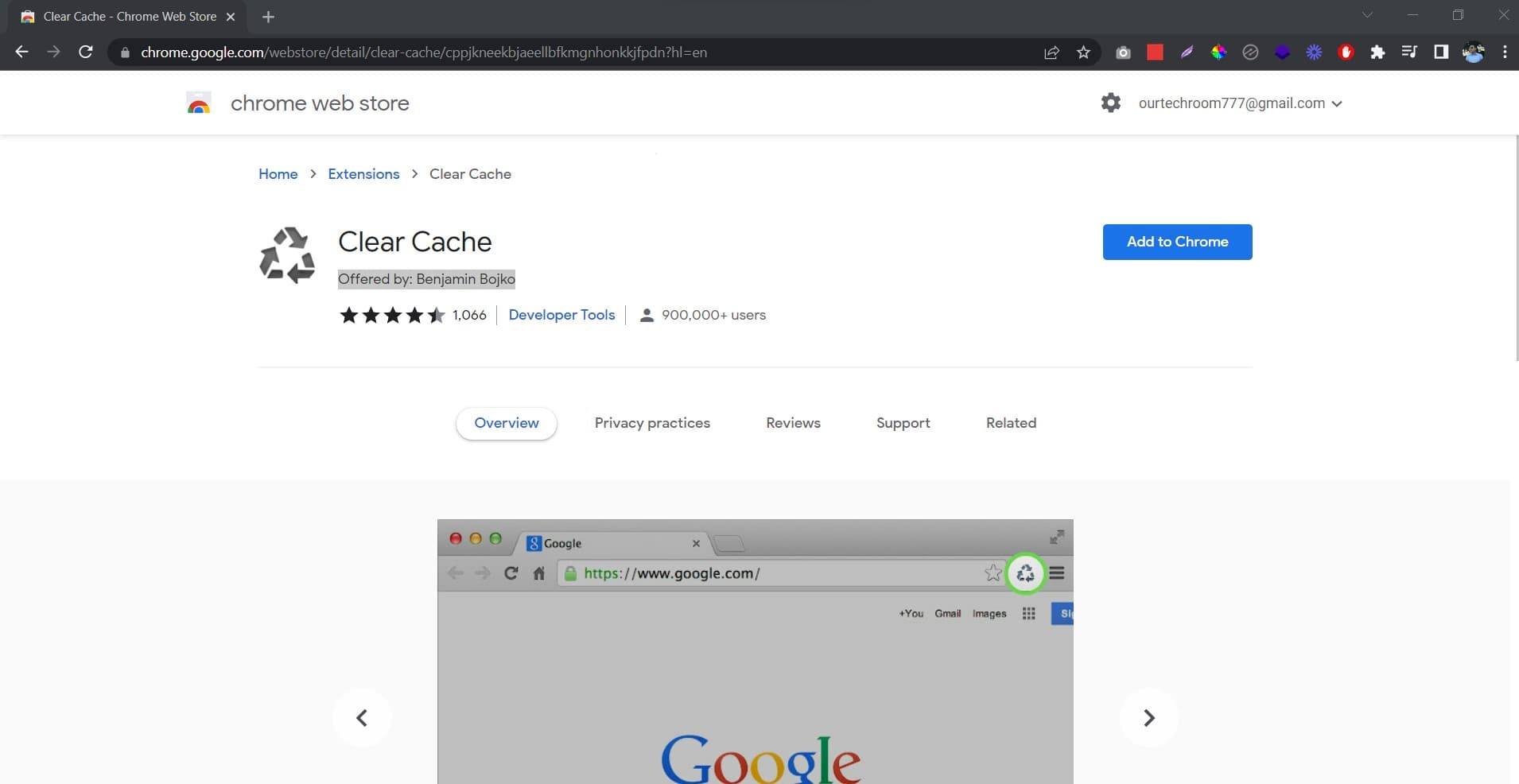Viewport: 1519px width, 784px height.
Task: Open the Chrome three-dot menu
Action: [x=1505, y=52]
